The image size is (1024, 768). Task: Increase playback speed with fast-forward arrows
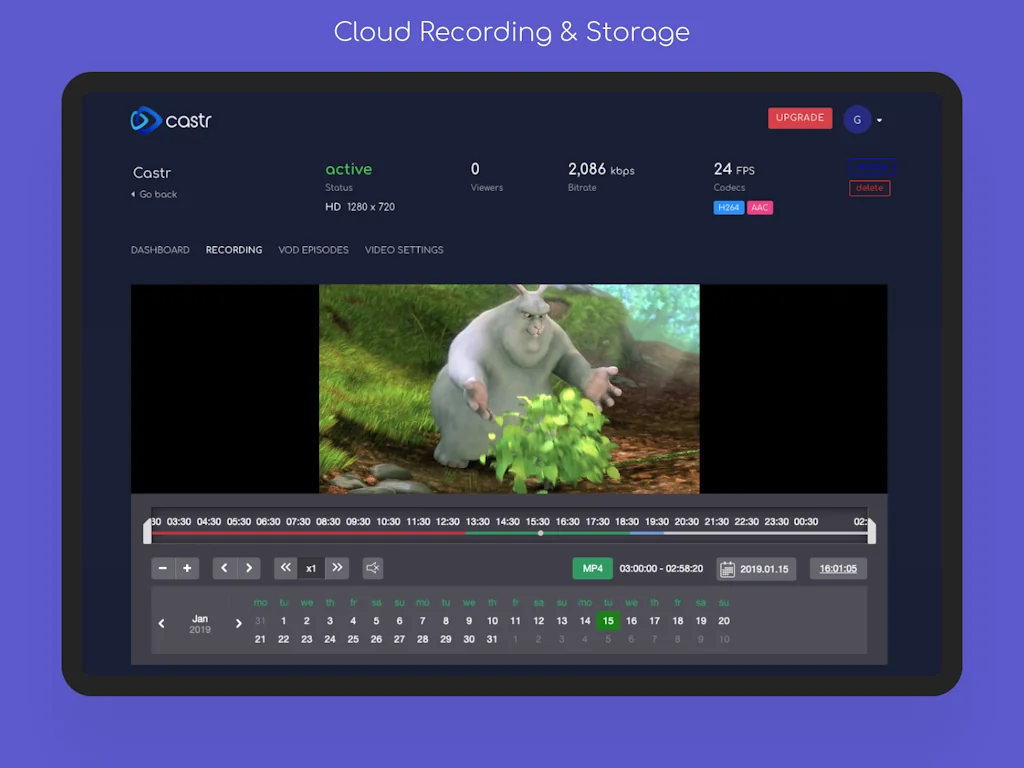(x=337, y=568)
